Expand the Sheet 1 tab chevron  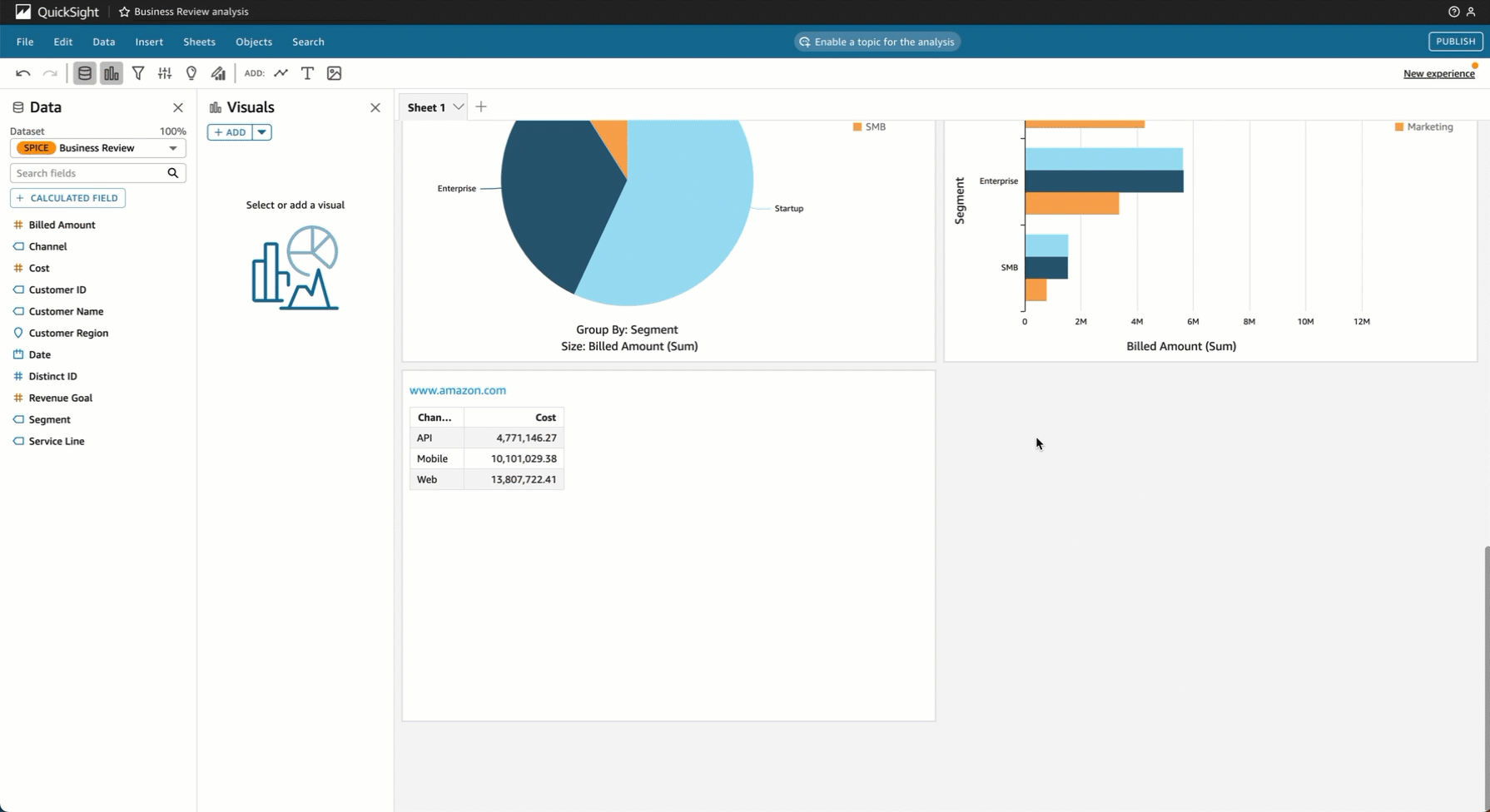click(458, 107)
